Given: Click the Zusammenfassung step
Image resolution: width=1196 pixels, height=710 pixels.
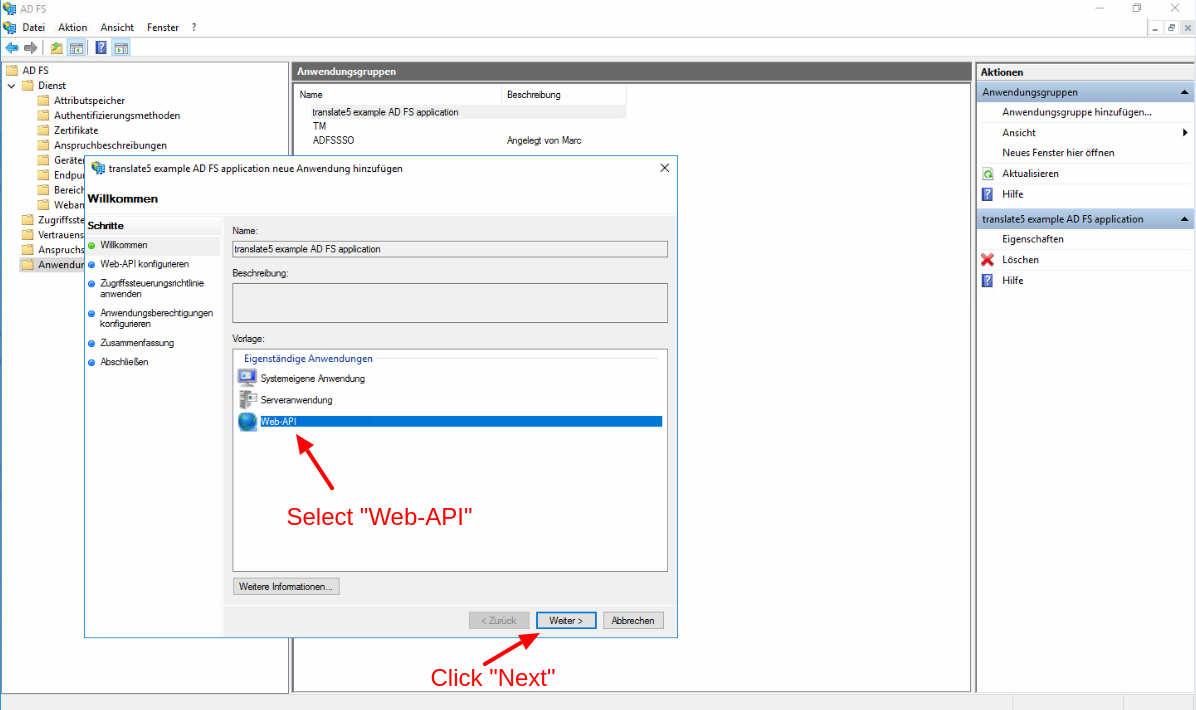Looking at the screenshot, I should point(137,343).
